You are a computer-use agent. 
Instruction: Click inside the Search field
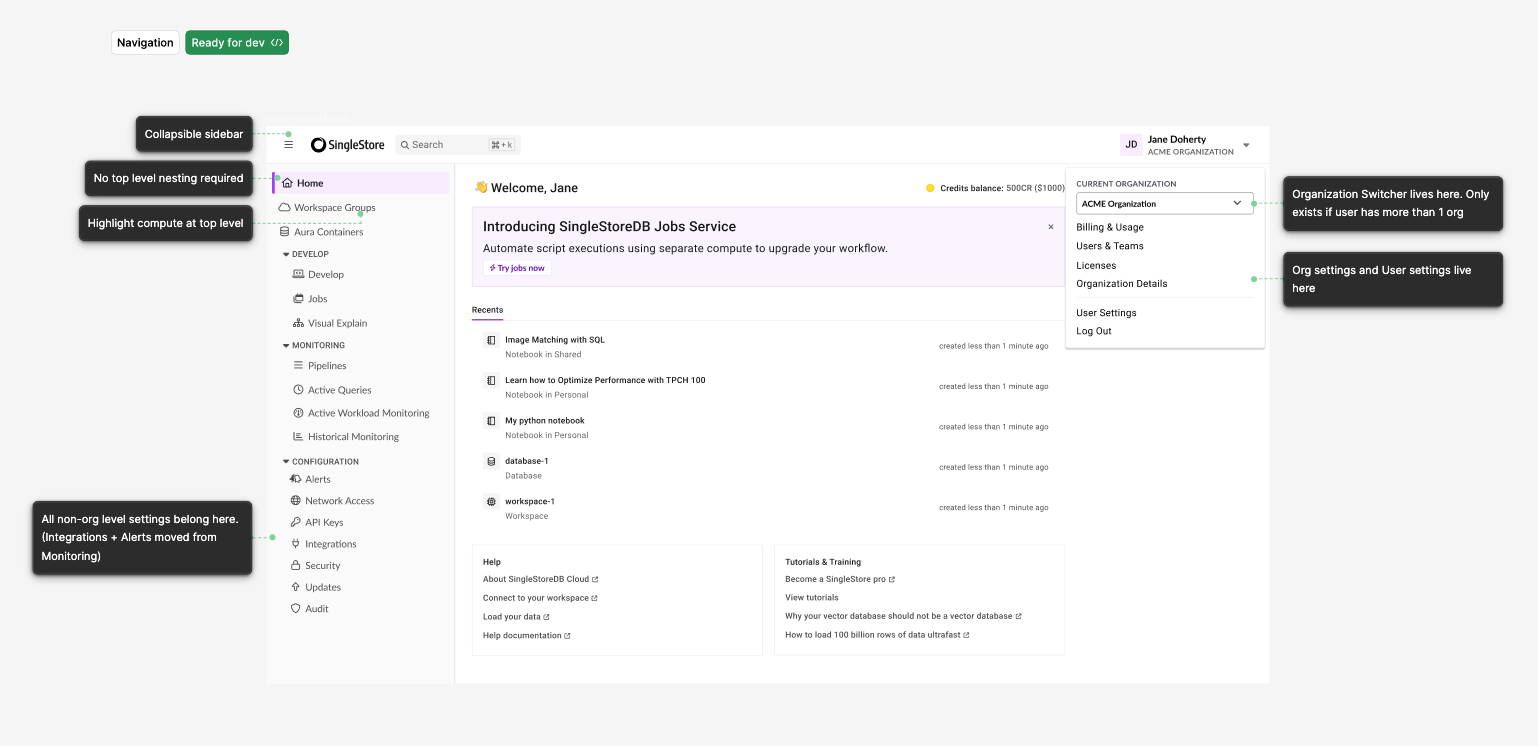pos(458,145)
